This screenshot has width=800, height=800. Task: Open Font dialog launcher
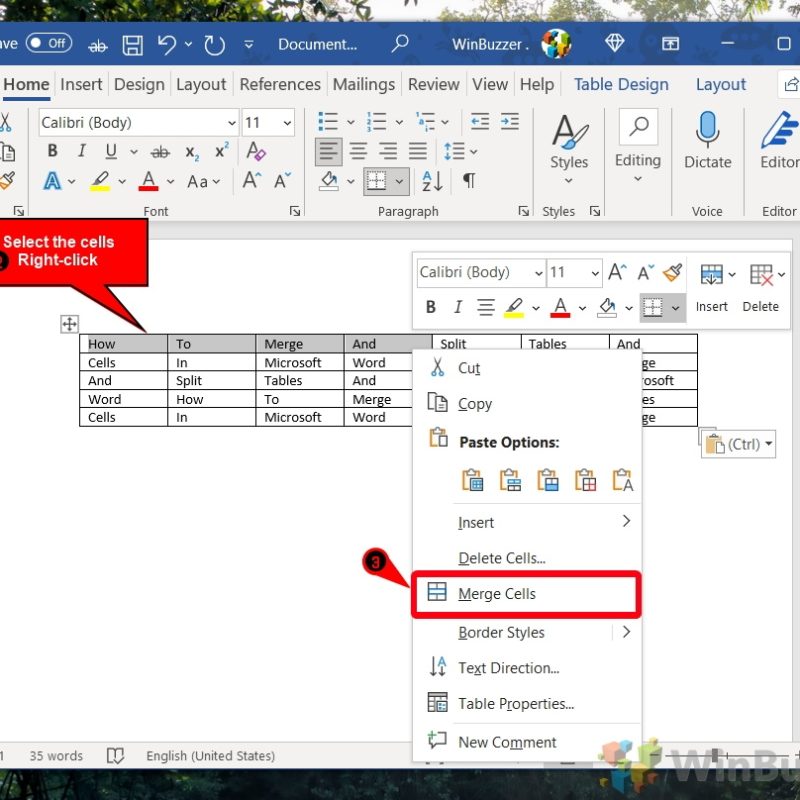295,211
